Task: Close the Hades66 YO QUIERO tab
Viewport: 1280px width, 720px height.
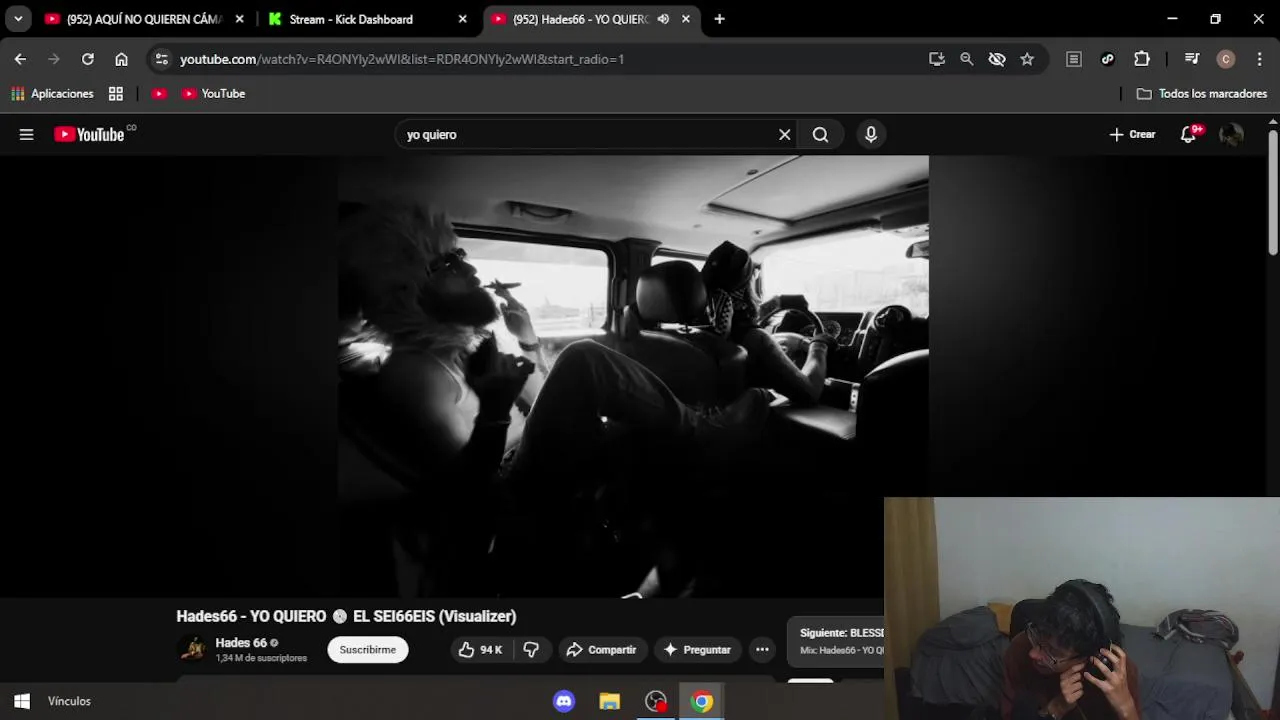Action: click(x=685, y=19)
